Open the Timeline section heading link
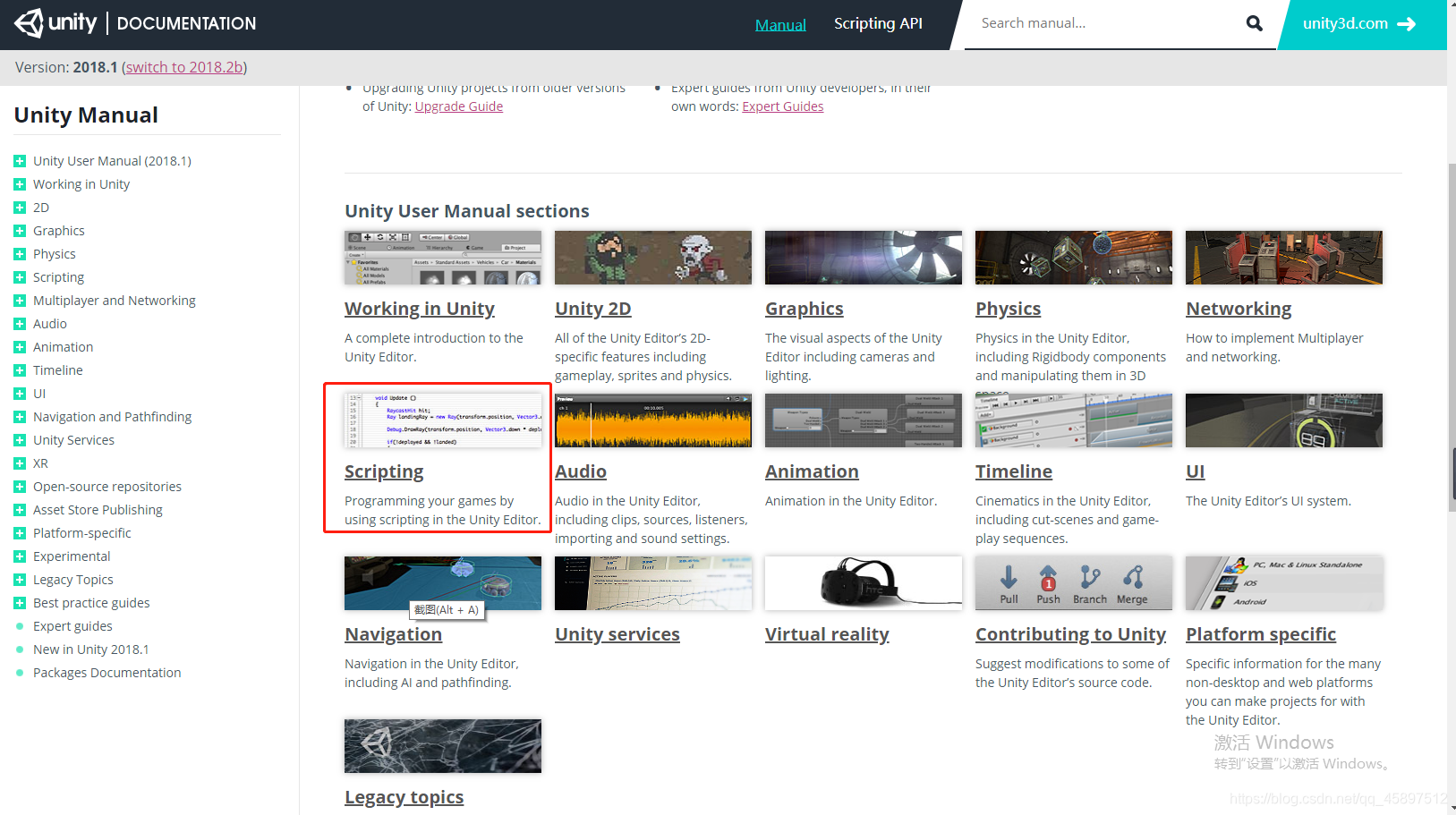Image resolution: width=1456 pixels, height=815 pixels. pyautogui.click(x=1014, y=471)
